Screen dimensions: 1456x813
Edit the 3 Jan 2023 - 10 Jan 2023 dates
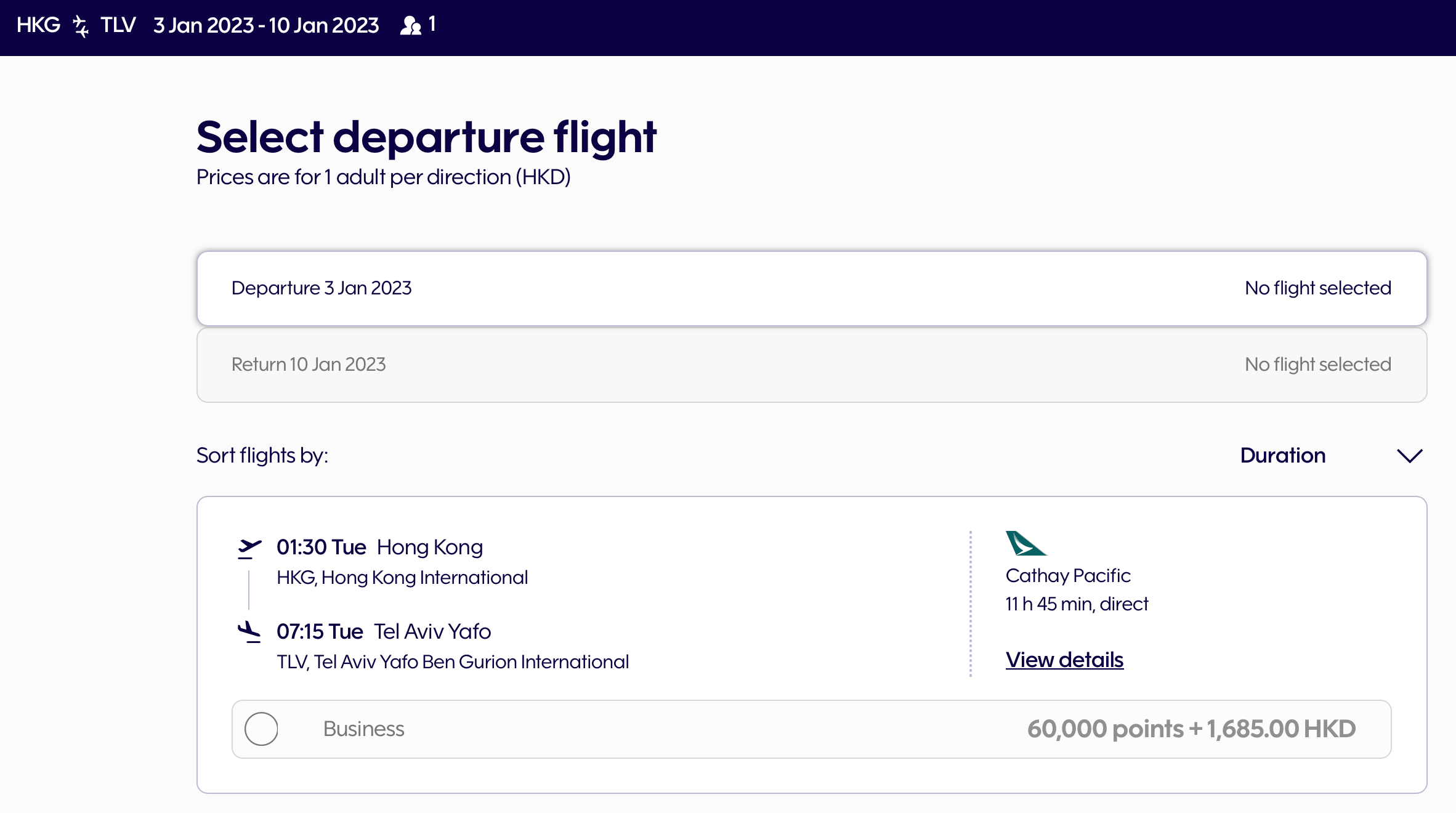266,25
